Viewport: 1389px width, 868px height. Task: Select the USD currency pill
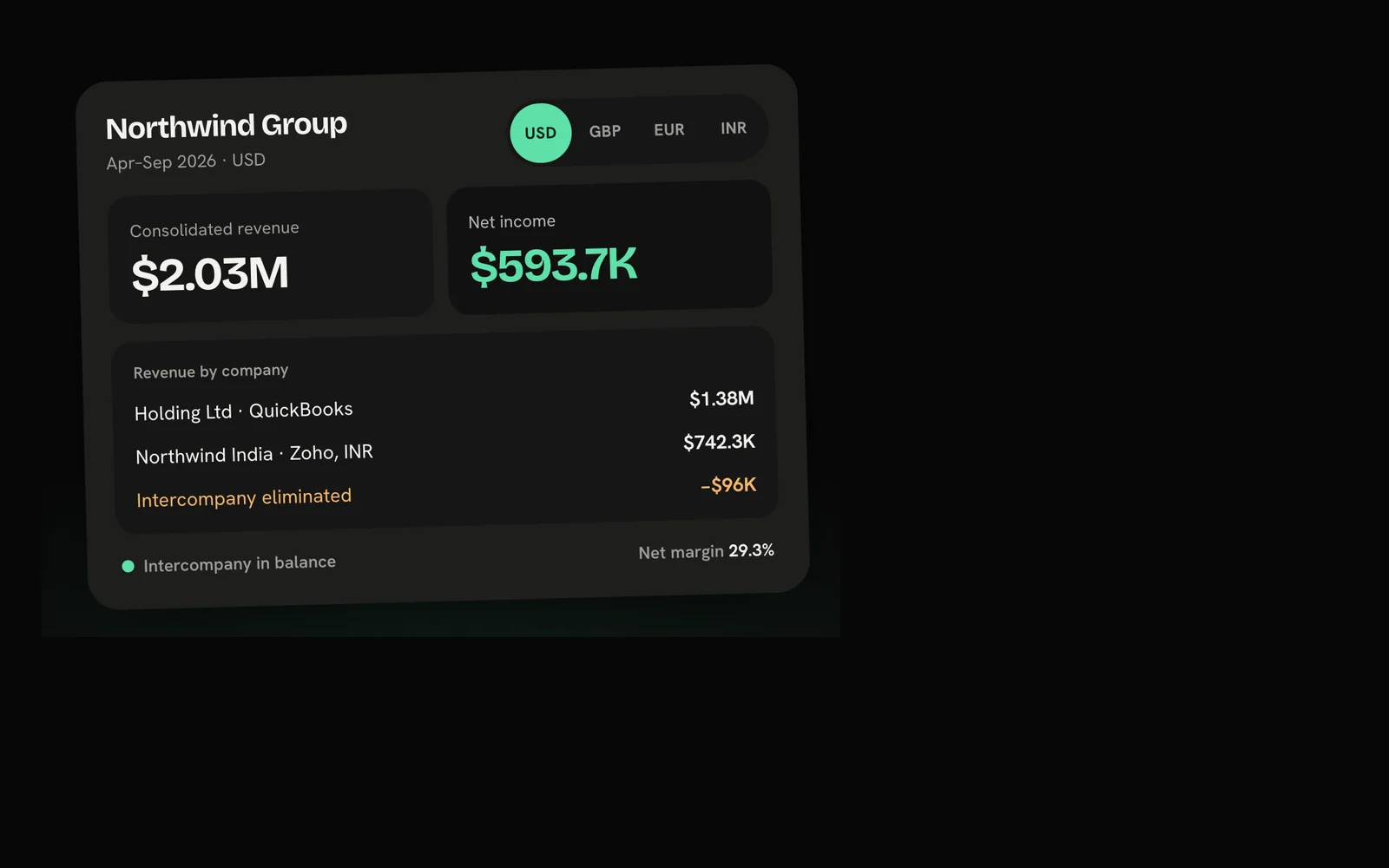click(541, 133)
